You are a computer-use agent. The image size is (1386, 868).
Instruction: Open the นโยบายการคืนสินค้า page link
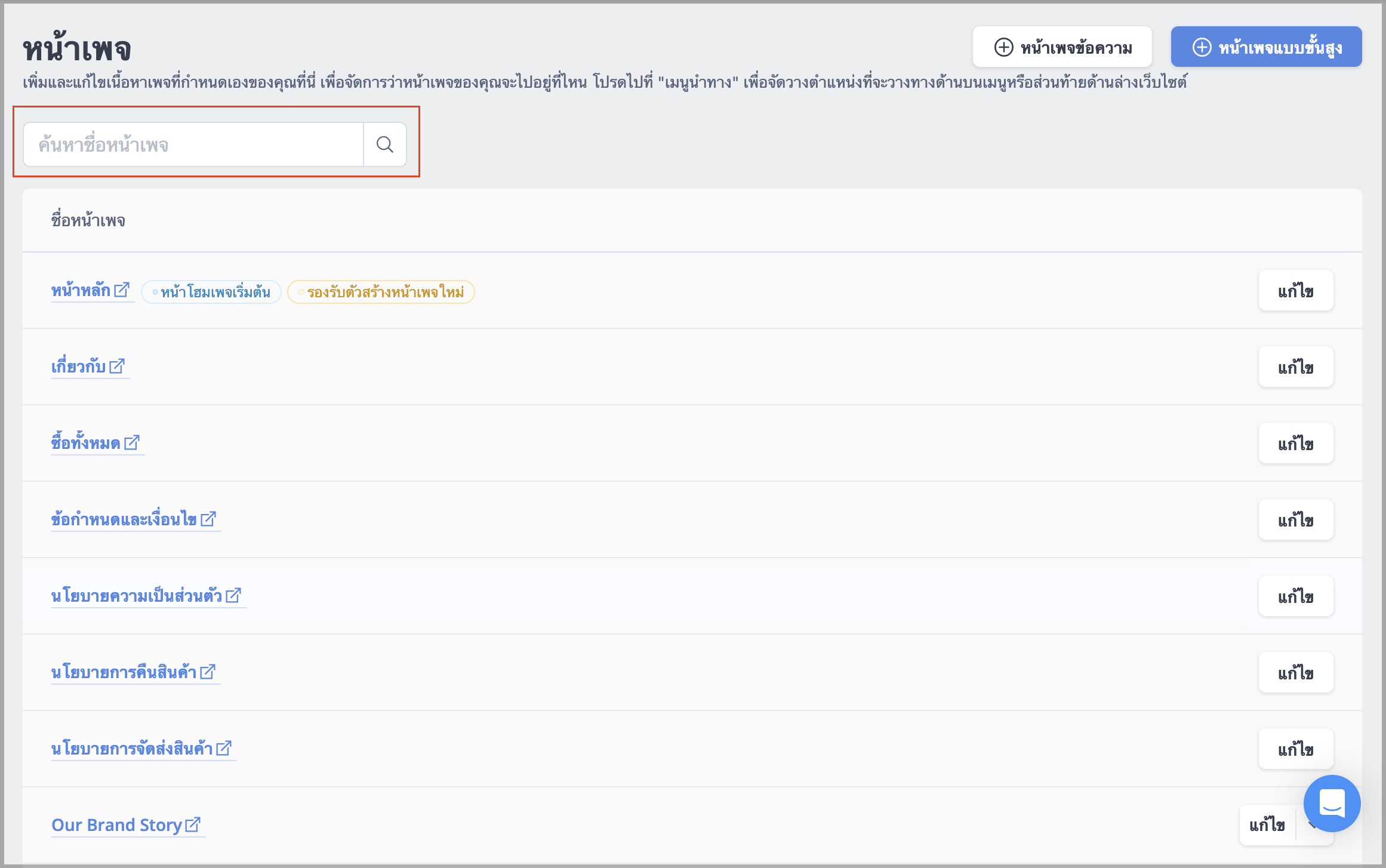pos(124,672)
